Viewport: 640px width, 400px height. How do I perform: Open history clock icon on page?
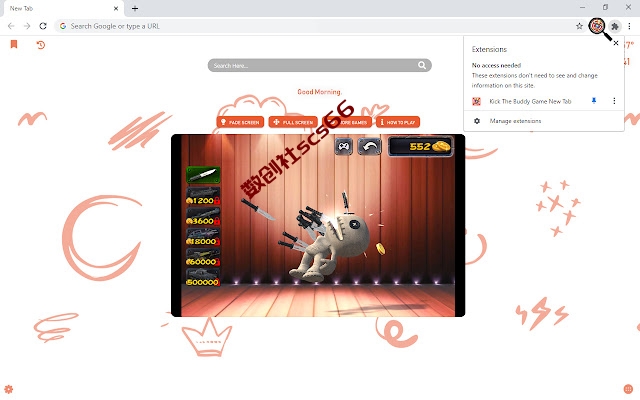pos(40,44)
